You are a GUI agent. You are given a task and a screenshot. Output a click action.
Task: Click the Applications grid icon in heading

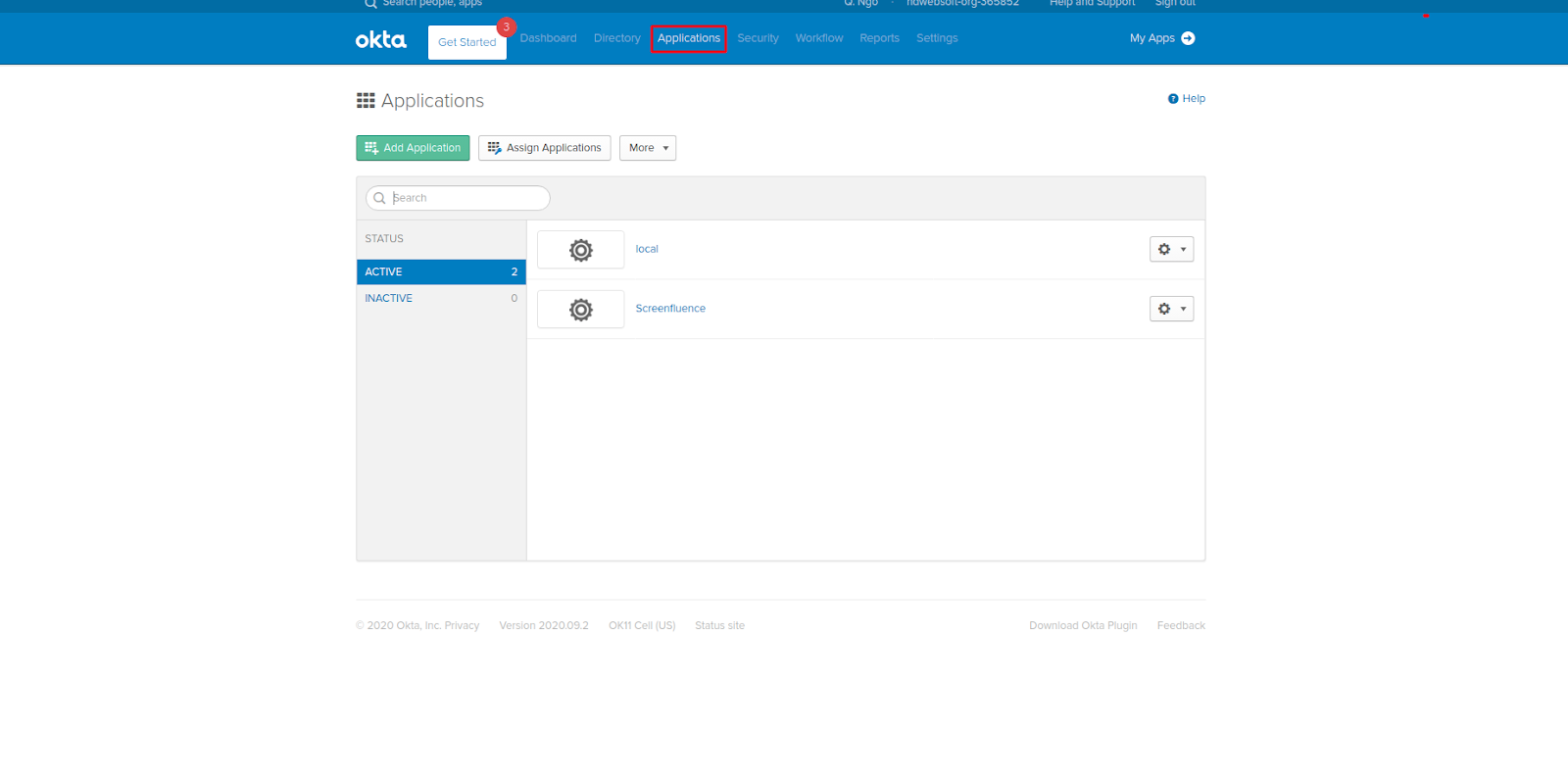[x=366, y=101]
